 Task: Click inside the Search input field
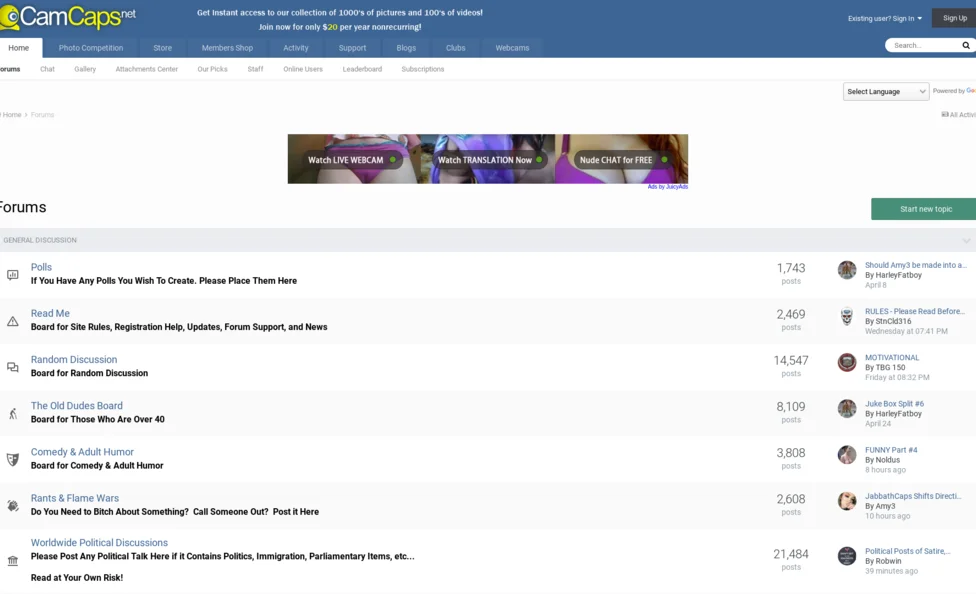coord(922,45)
